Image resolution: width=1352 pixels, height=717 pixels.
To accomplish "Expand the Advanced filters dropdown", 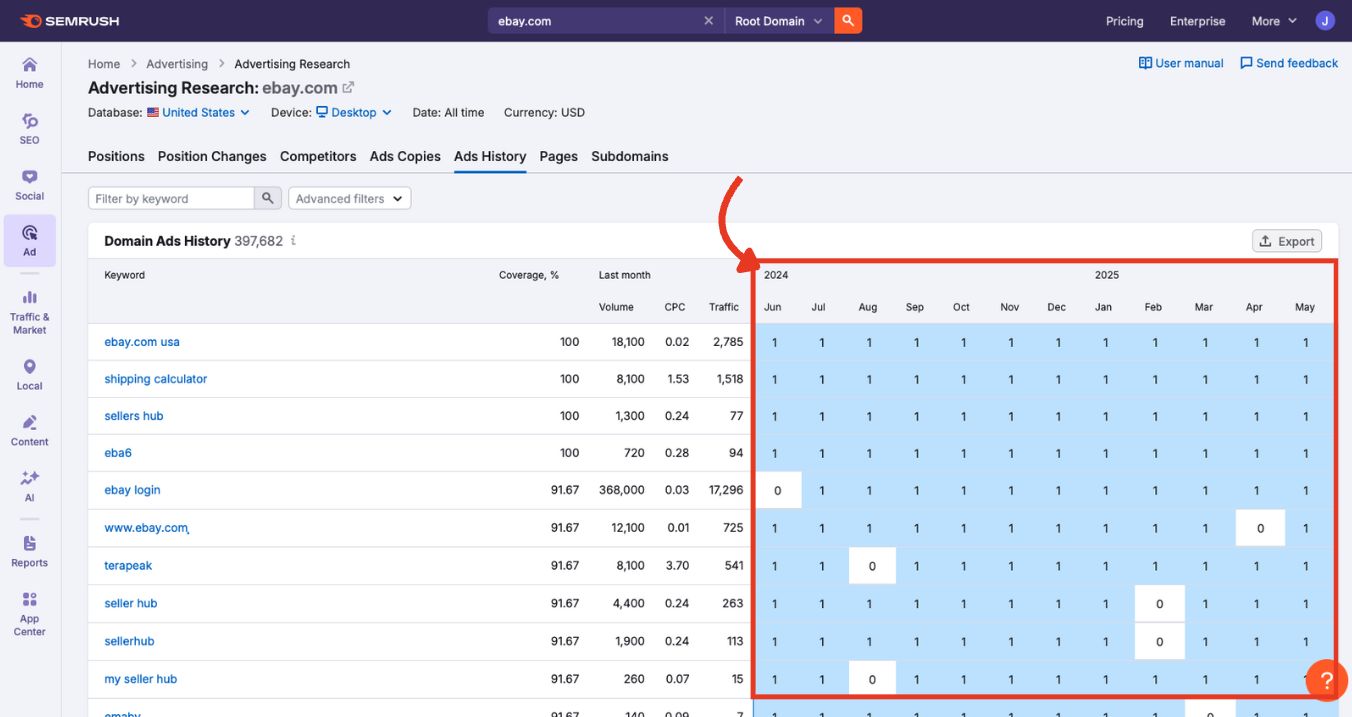I will pos(349,199).
